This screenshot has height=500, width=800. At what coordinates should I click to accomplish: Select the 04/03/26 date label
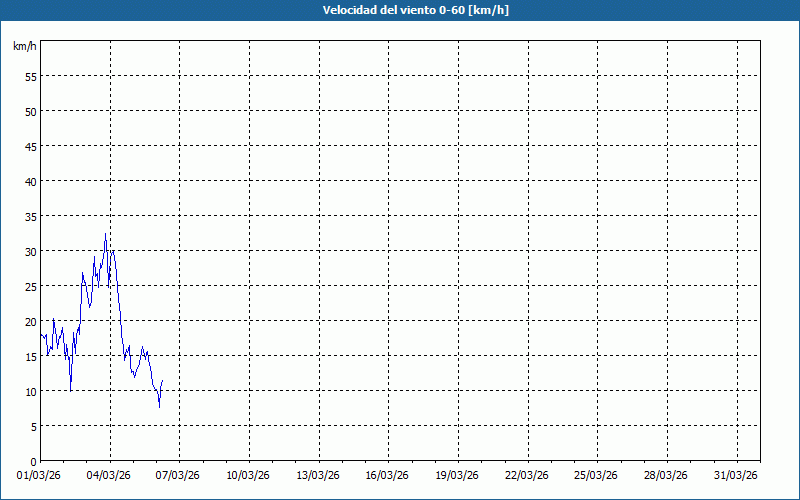tap(110, 474)
